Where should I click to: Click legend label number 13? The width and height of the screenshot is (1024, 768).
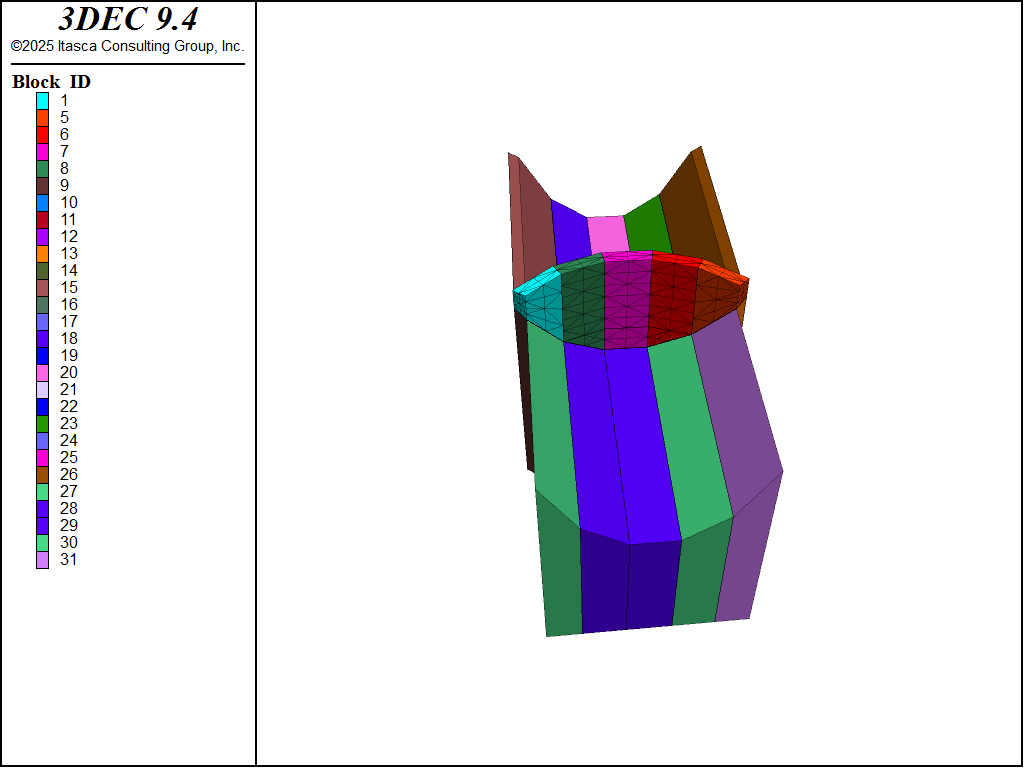pos(69,253)
